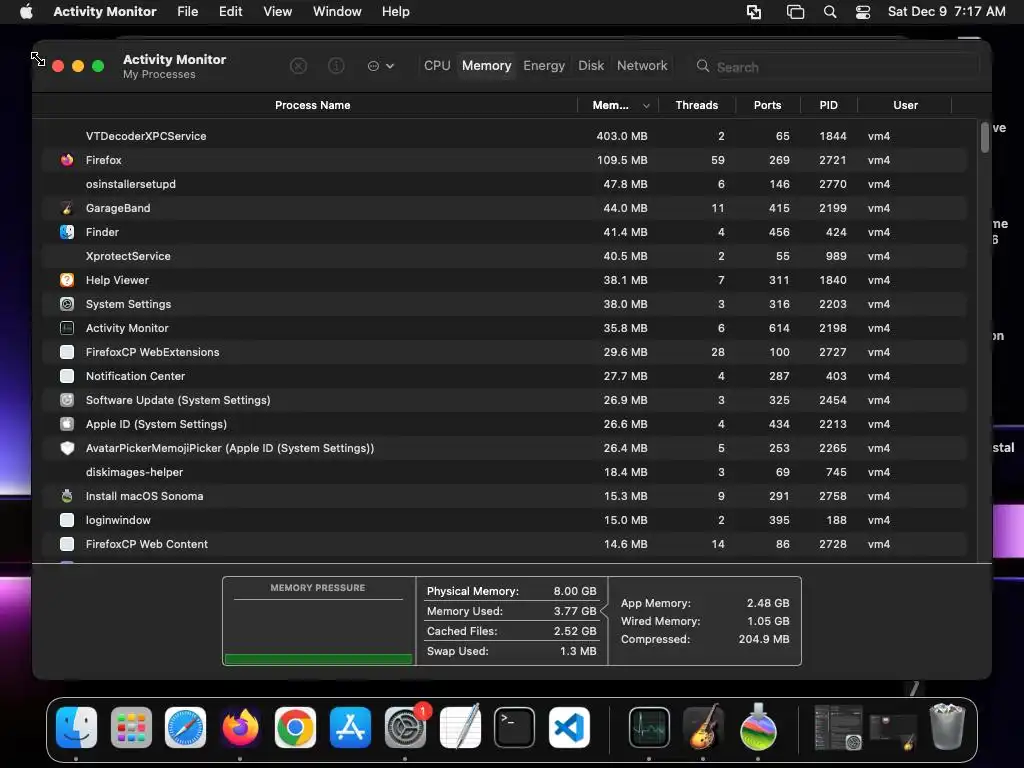
Task: Click the 403.0 MB memory value
Action: coord(622,136)
